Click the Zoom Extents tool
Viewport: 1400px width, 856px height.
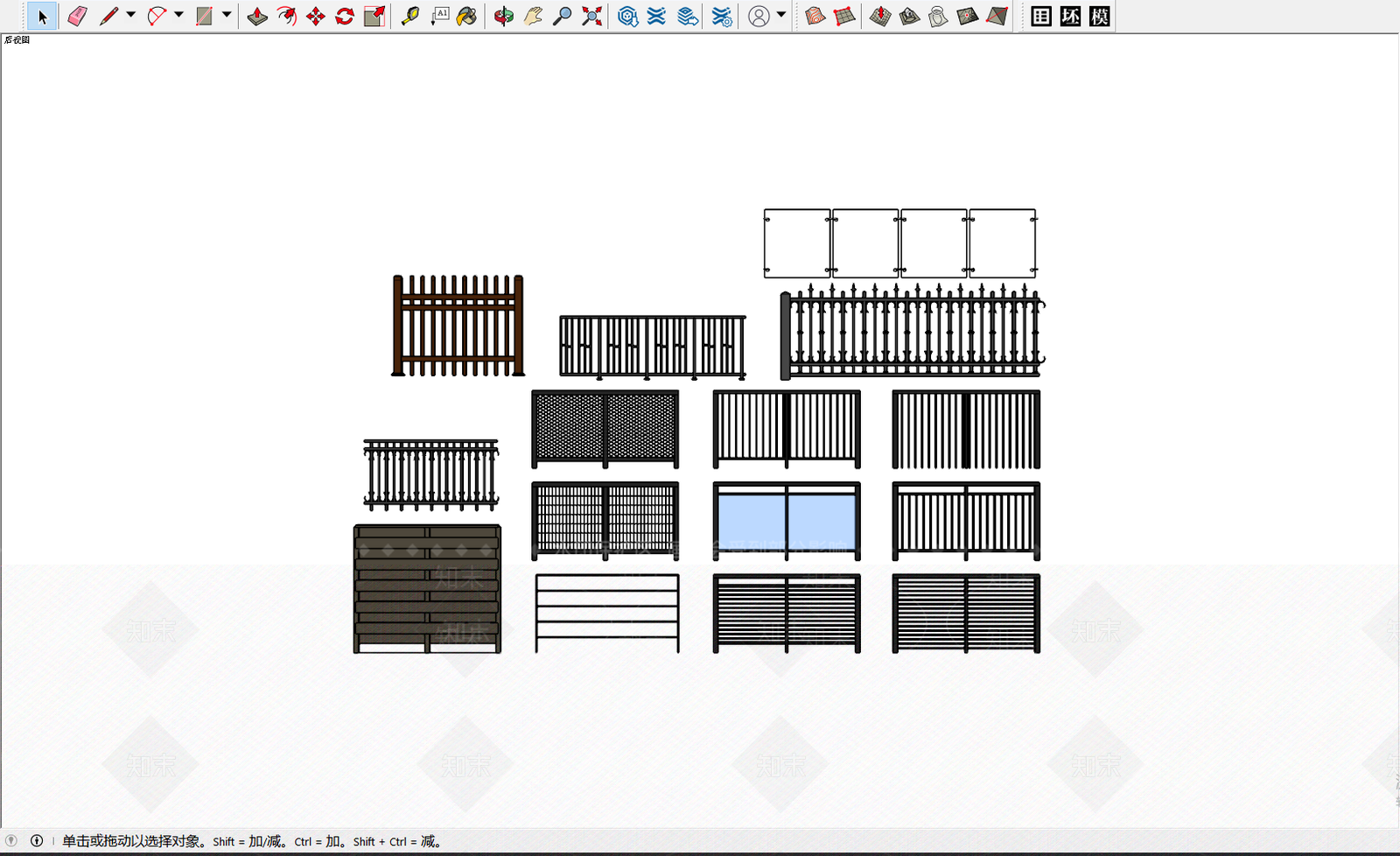pos(592,16)
